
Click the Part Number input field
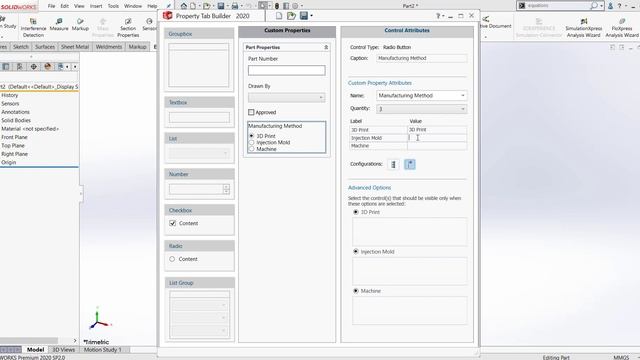(x=287, y=70)
